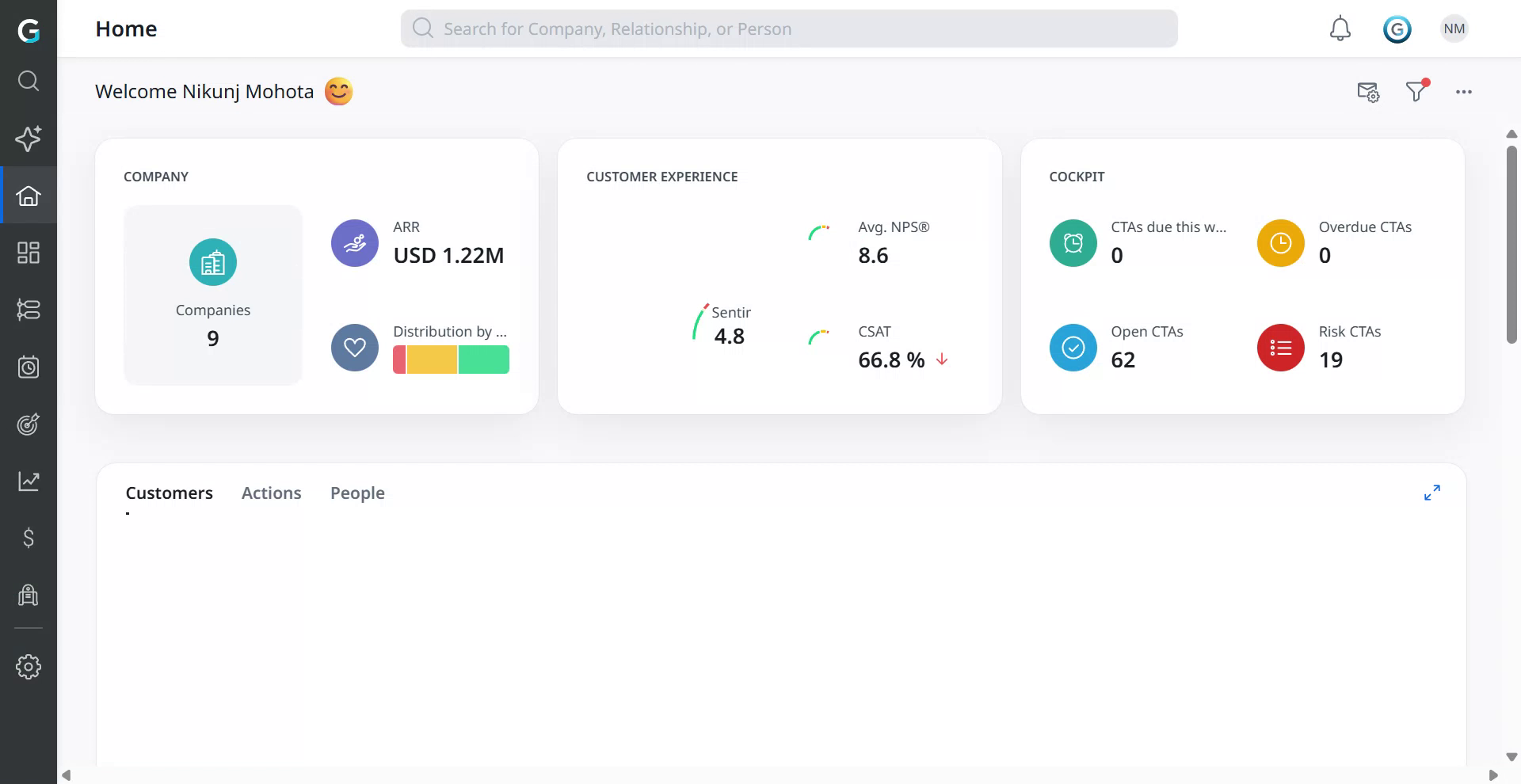Click the sparkle AI assistant sidebar icon
Image resolution: width=1521 pixels, height=784 pixels.
pos(29,139)
